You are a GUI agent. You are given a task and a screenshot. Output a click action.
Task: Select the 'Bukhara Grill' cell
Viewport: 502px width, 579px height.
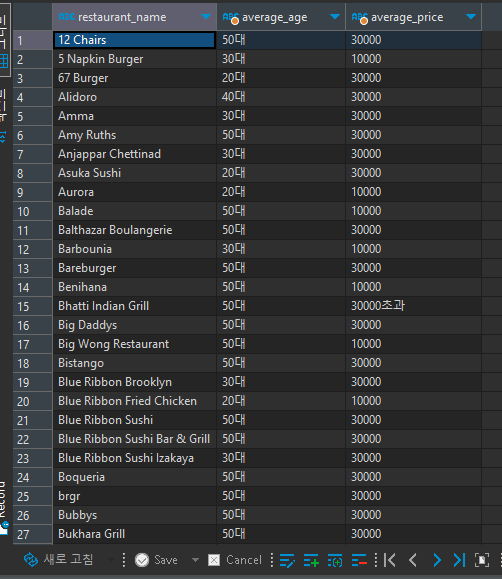tap(134, 534)
